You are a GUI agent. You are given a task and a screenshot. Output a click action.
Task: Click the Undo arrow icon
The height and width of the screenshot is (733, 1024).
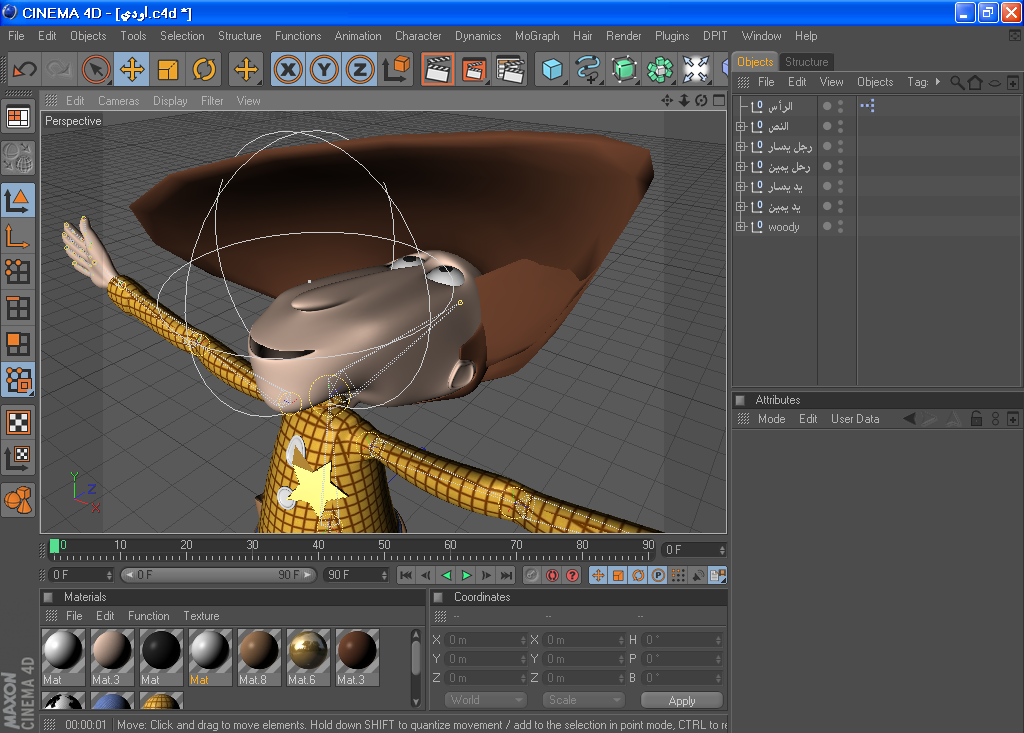[25, 69]
